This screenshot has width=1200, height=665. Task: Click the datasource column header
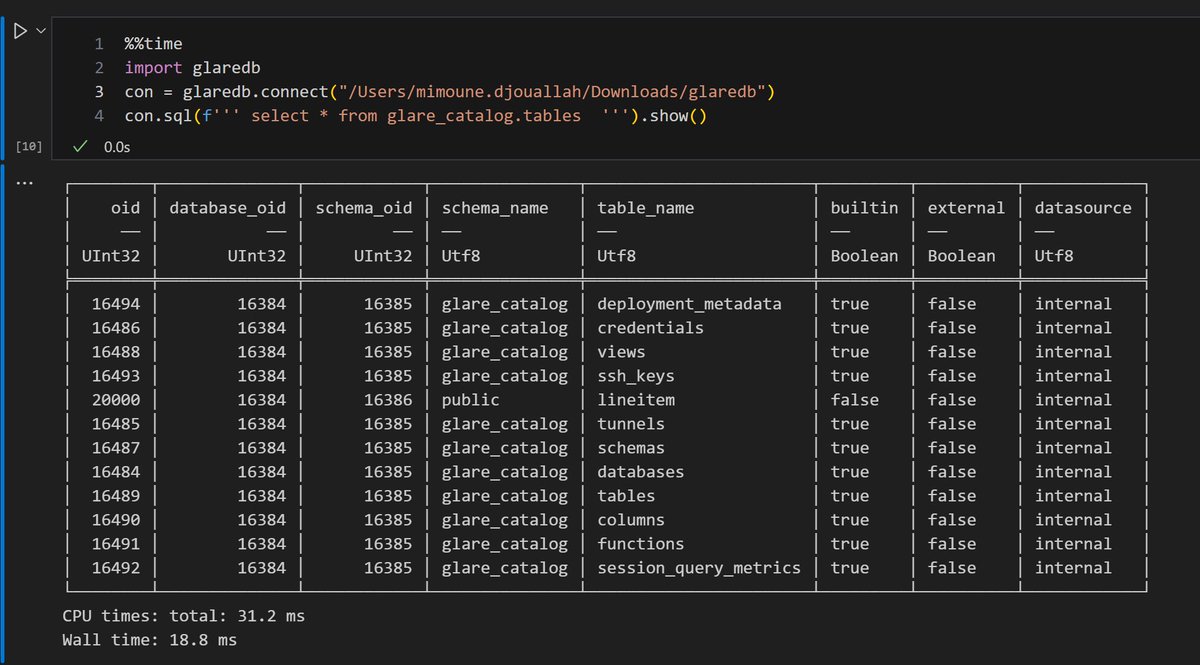tap(1083, 208)
